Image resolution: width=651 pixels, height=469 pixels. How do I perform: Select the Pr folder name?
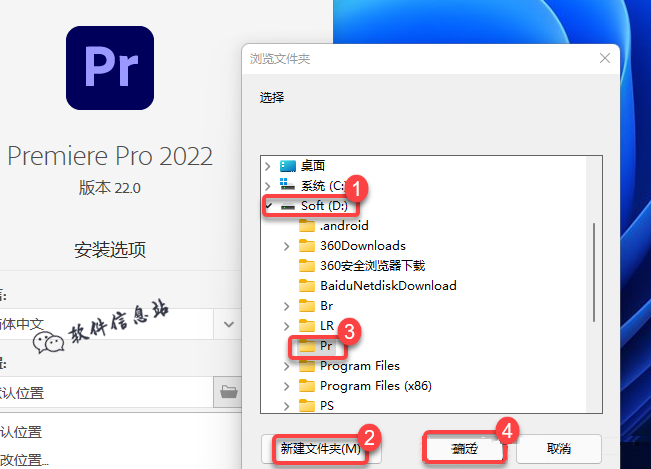point(326,346)
